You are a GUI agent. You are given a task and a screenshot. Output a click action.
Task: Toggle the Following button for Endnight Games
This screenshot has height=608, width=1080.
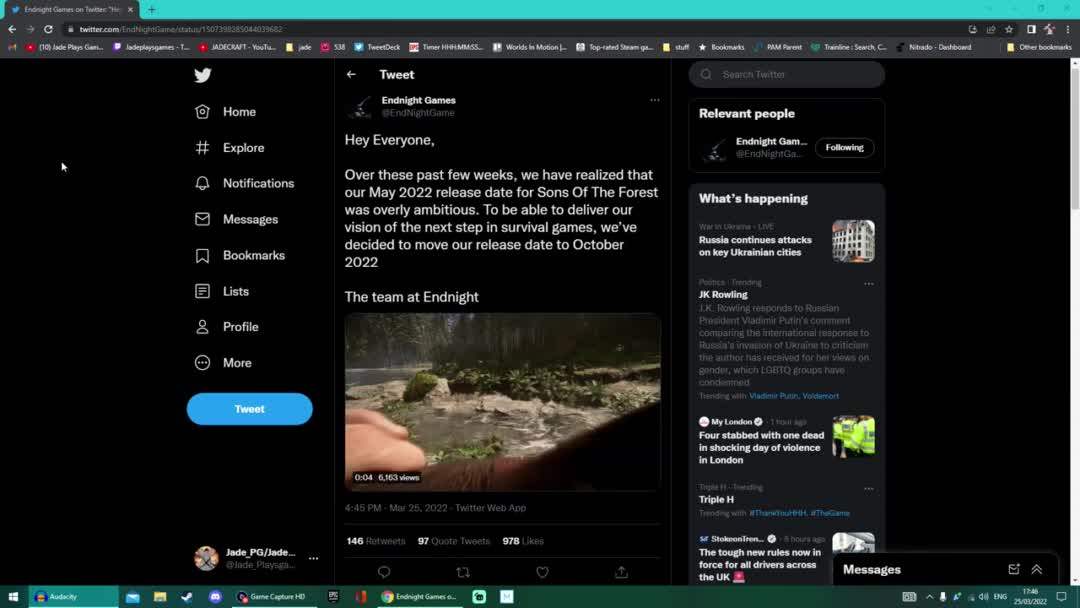[844, 147]
